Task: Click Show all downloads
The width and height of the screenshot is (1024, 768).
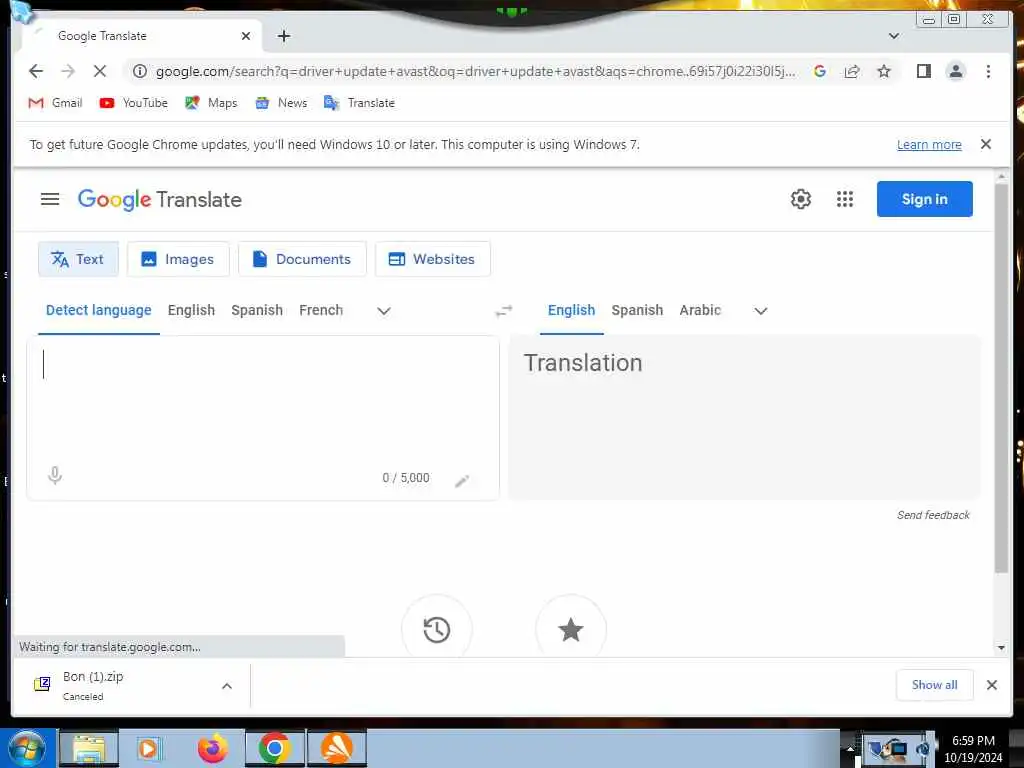Action: tap(935, 685)
